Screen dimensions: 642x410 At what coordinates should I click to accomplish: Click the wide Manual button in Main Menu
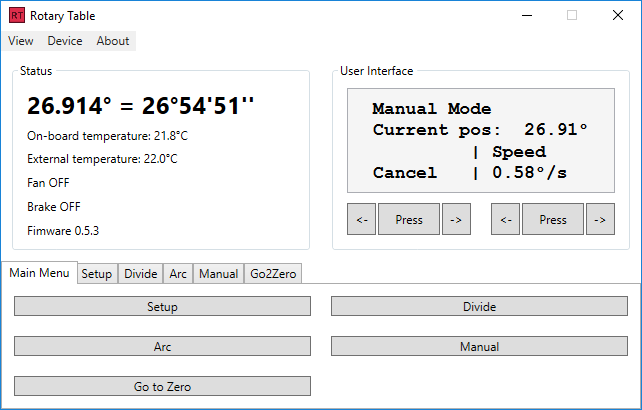[x=479, y=347]
